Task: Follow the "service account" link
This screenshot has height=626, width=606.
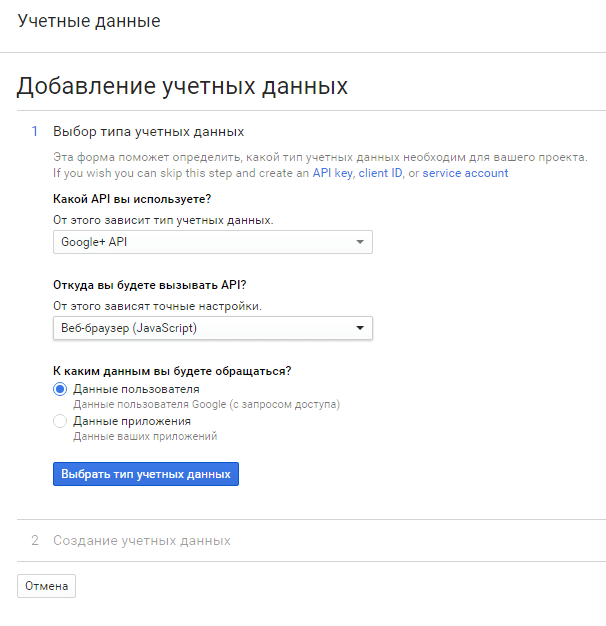Action: click(x=465, y=173)
